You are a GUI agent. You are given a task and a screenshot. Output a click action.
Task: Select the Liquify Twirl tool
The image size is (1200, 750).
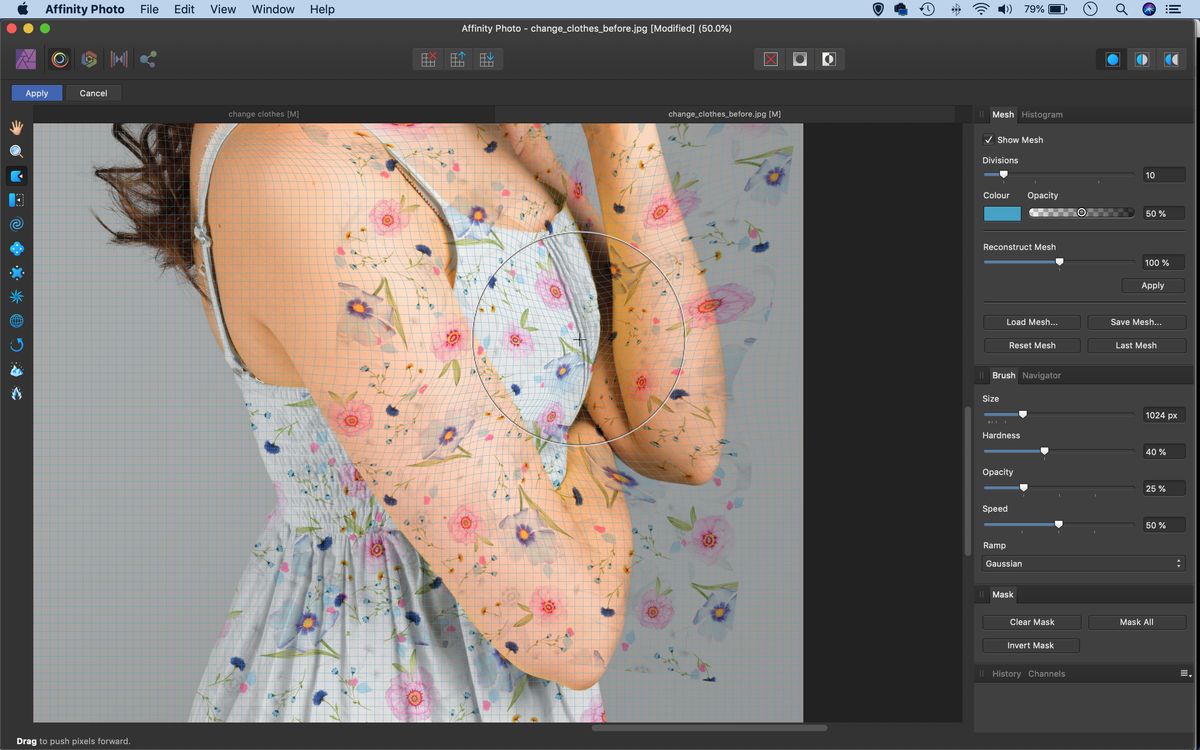coord(16,224)
